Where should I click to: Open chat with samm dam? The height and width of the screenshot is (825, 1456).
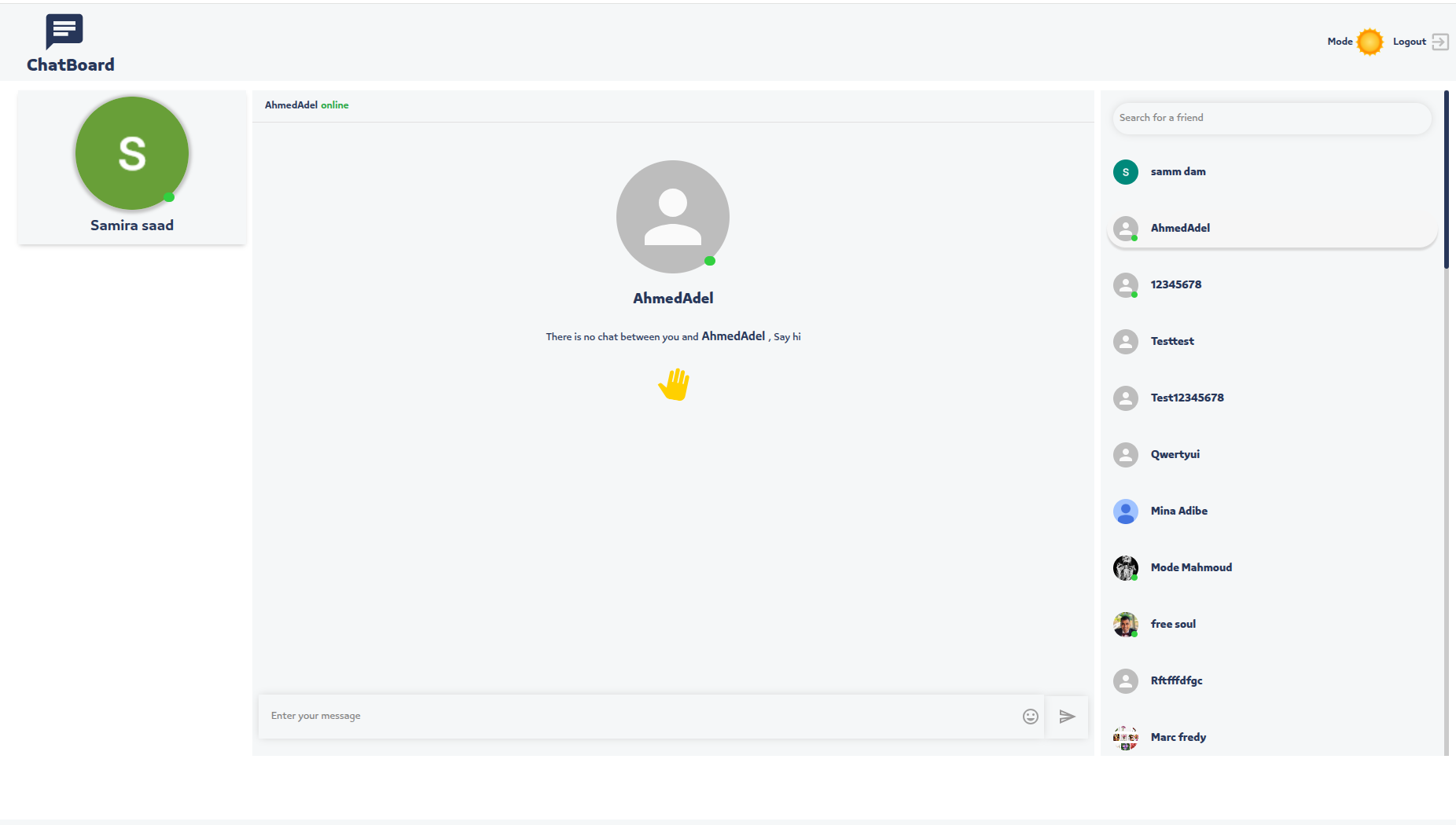point(1178,172)
